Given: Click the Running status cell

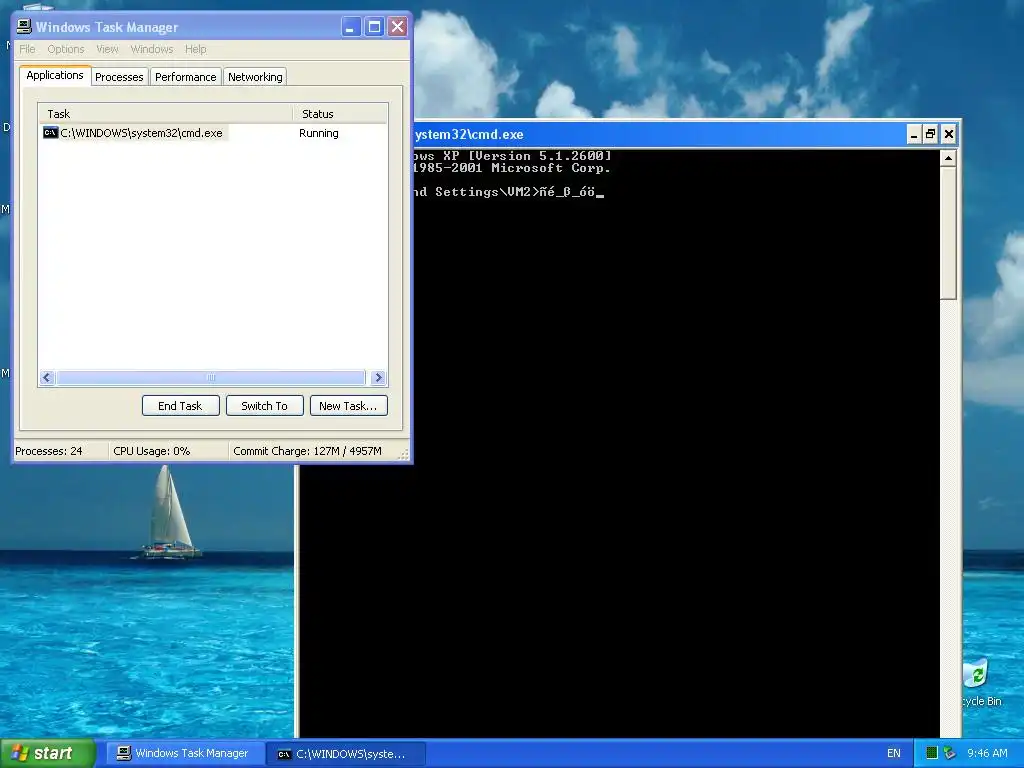Looking at the screenshot, I should coord(319,133).
